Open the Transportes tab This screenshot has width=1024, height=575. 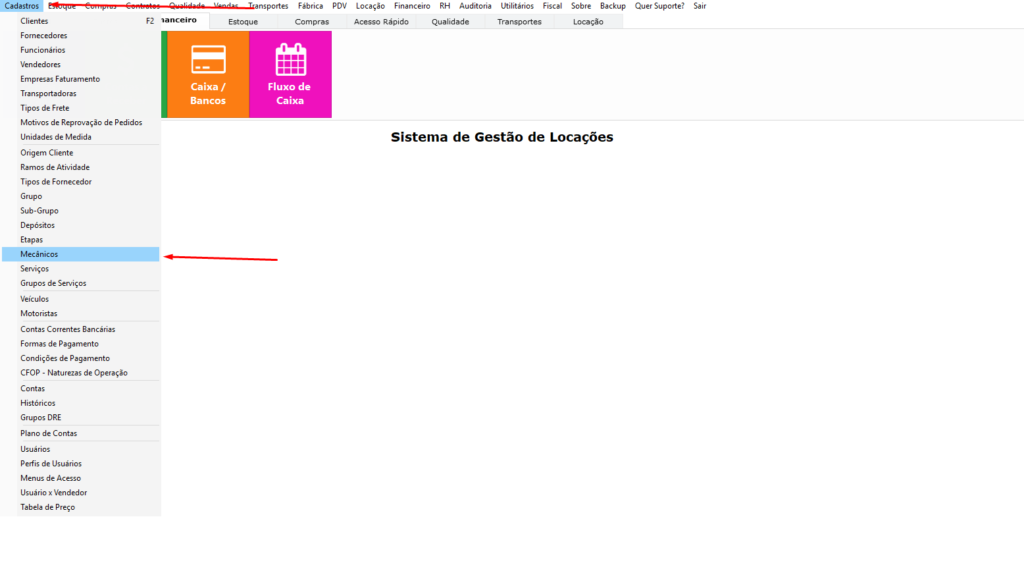[x=519, y=21]
